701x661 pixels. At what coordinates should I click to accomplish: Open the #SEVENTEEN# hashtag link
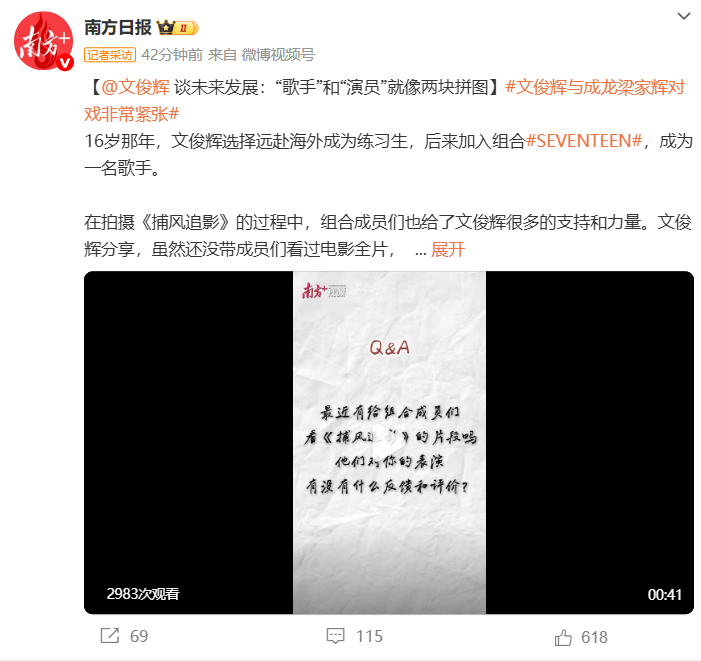coord(584,141)
